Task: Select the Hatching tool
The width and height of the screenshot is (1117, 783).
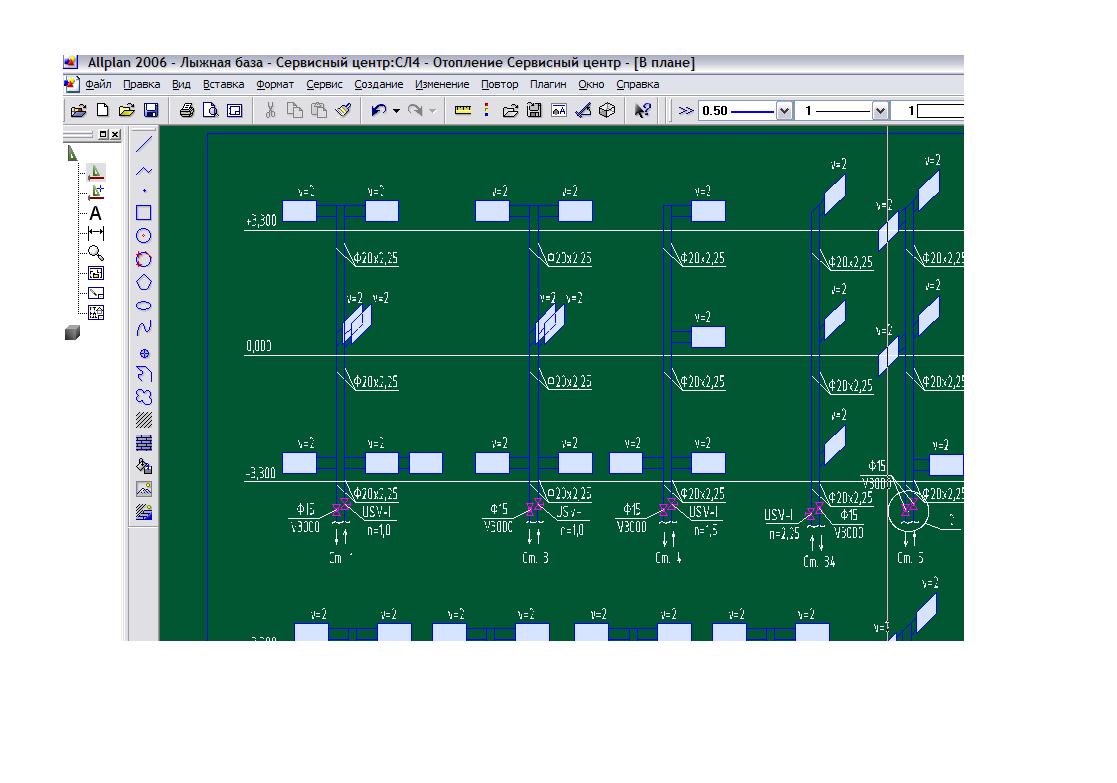Action: 144,420
